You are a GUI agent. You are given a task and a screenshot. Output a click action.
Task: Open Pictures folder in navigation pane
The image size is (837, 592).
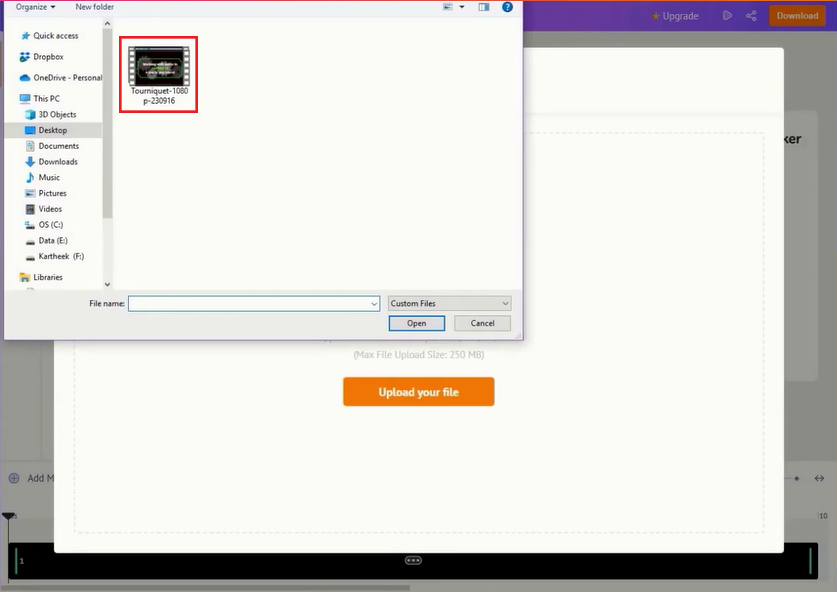[52, 193]
